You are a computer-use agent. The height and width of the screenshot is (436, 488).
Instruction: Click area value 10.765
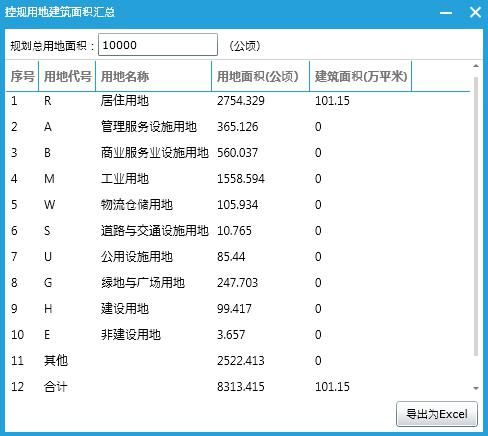(x=234, y=231)
